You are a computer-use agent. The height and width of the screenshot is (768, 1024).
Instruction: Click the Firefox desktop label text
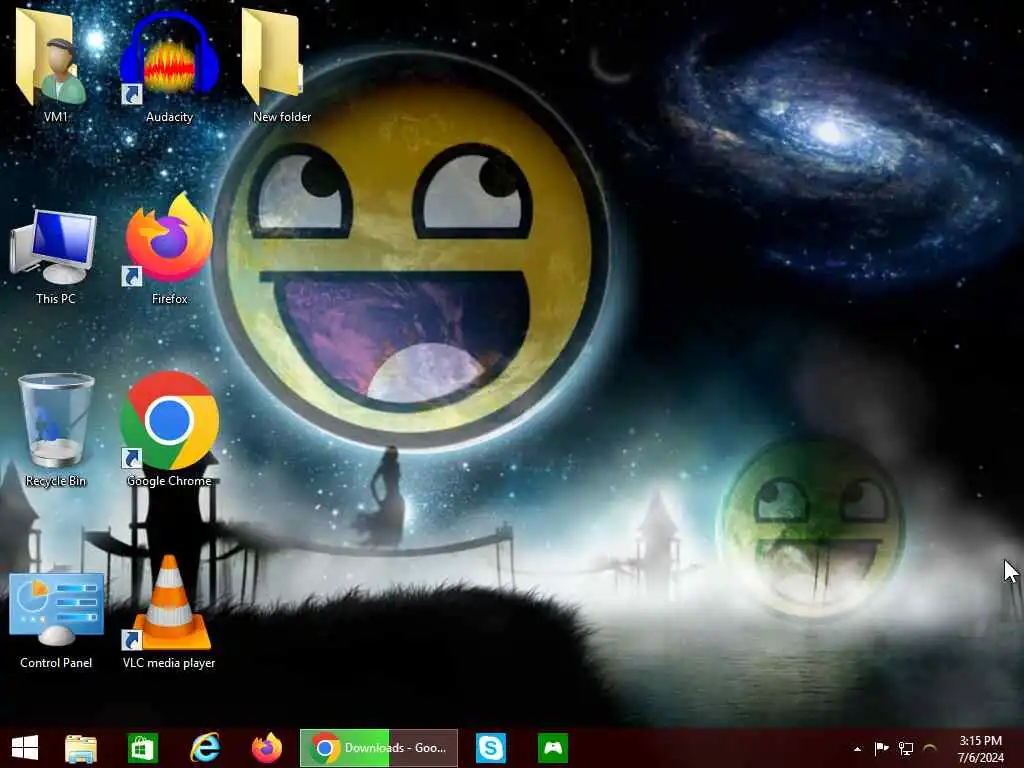(x=170, y=298)
